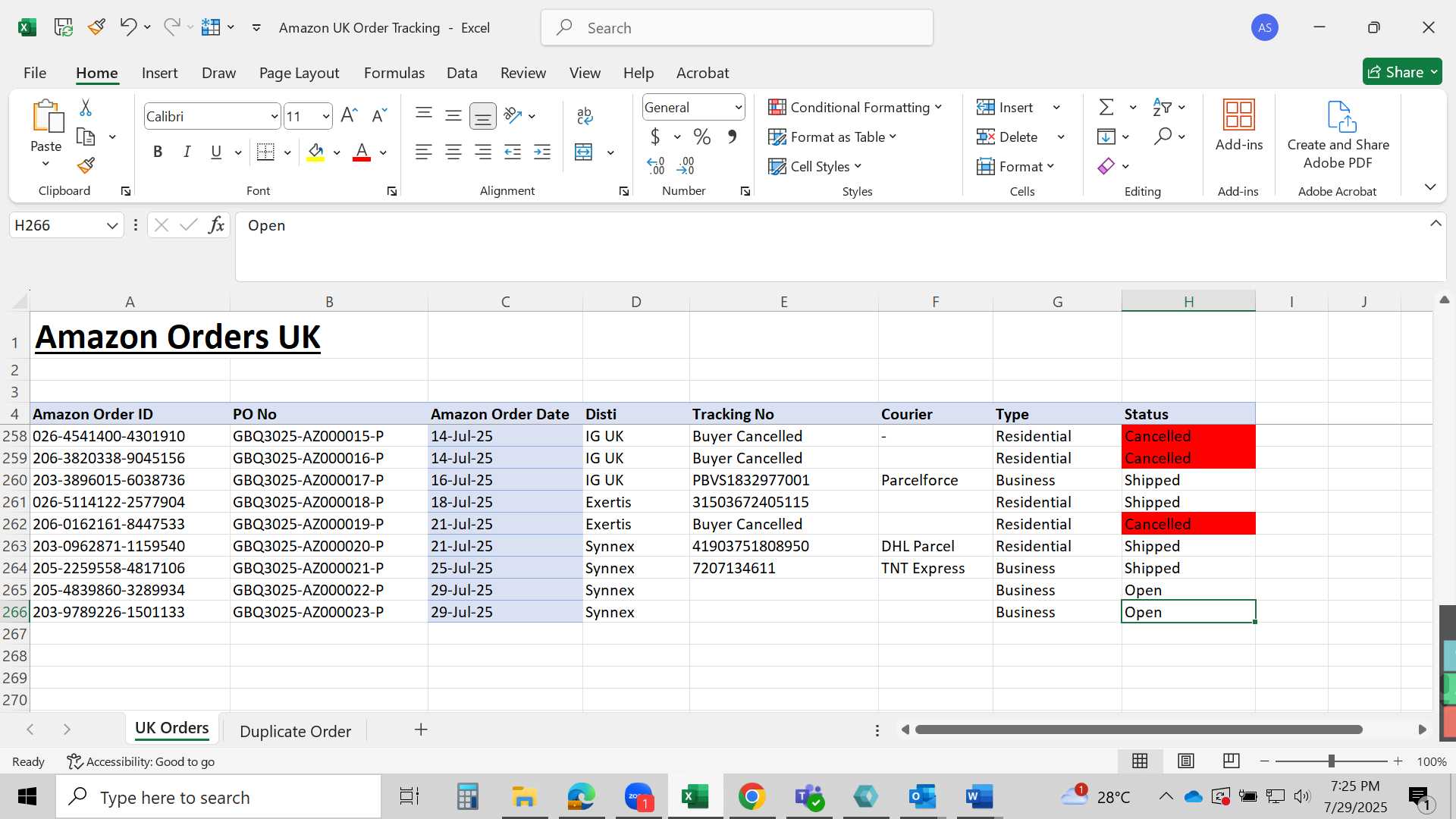Click the Increase Indent icon
The height and width of the screenshot is (819, 1456).
pyautogui.click(x=542, y=152)
